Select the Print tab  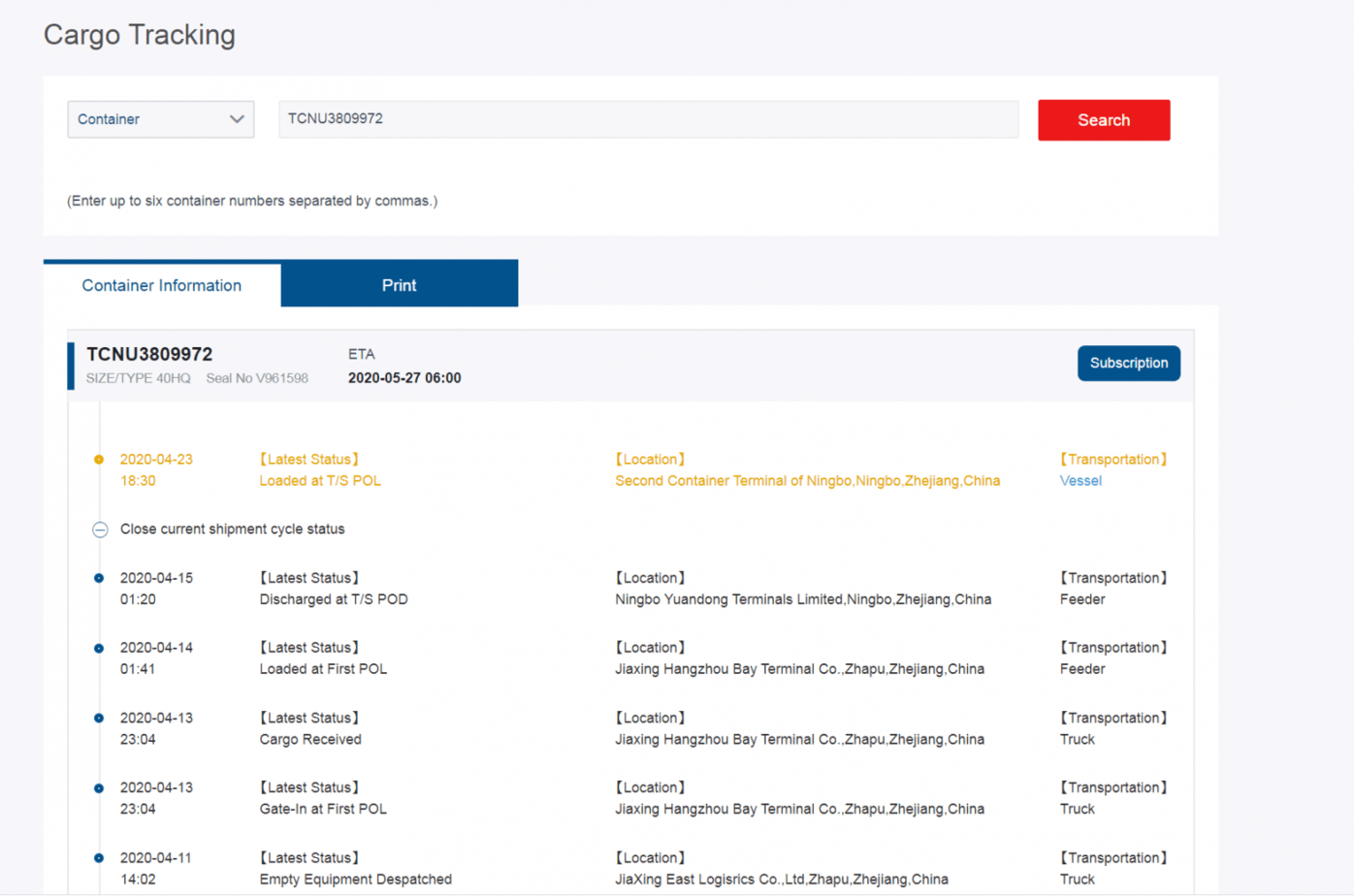[x=399, y=285]
